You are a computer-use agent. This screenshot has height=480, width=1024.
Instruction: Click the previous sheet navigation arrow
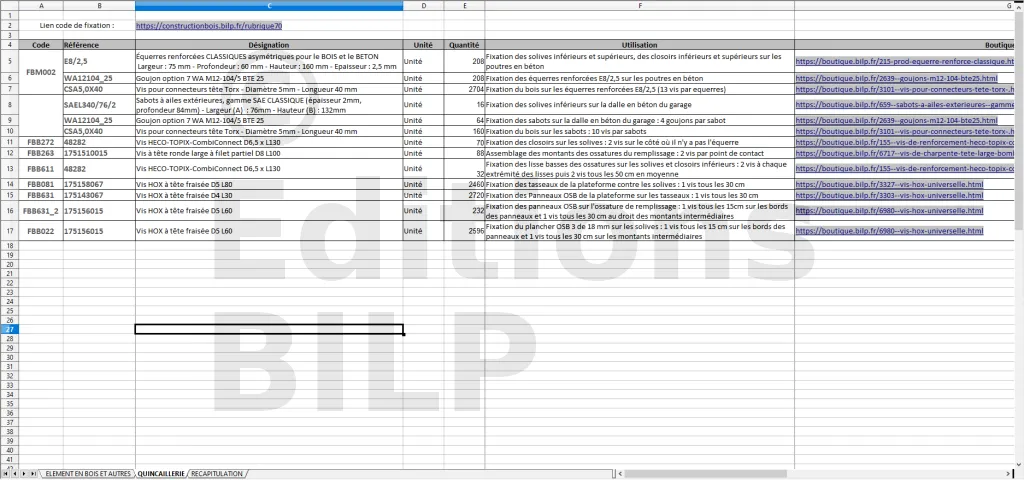point(15,472)
